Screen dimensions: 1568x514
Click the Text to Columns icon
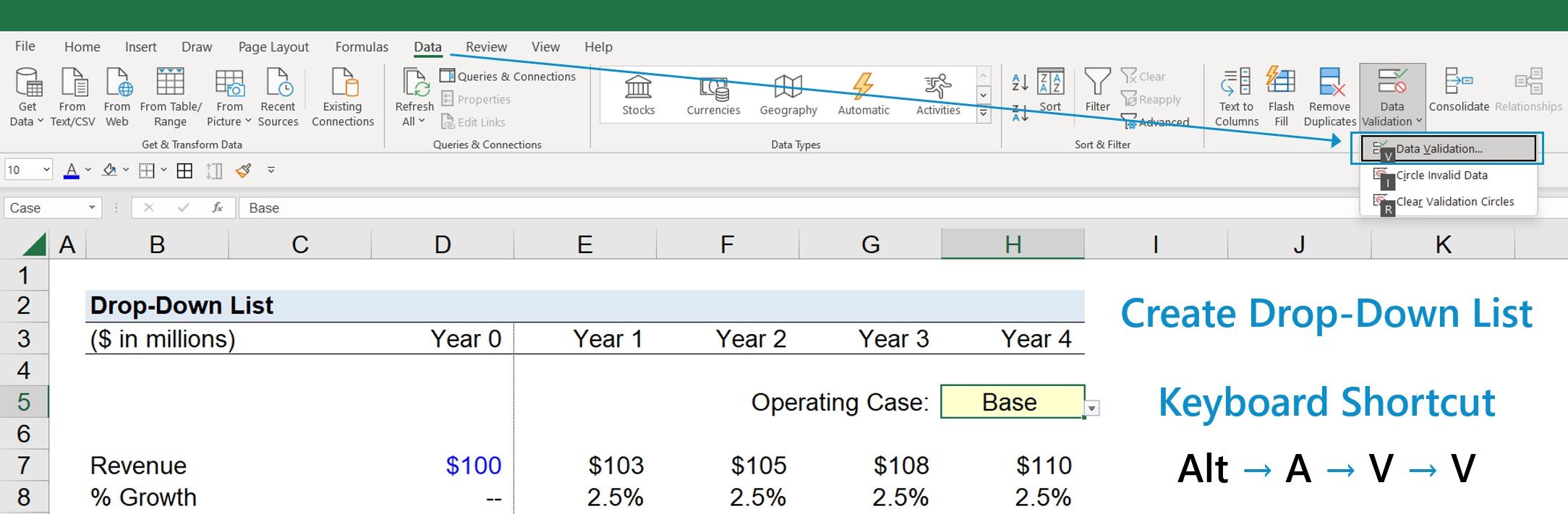click(x=1236, y=83)
